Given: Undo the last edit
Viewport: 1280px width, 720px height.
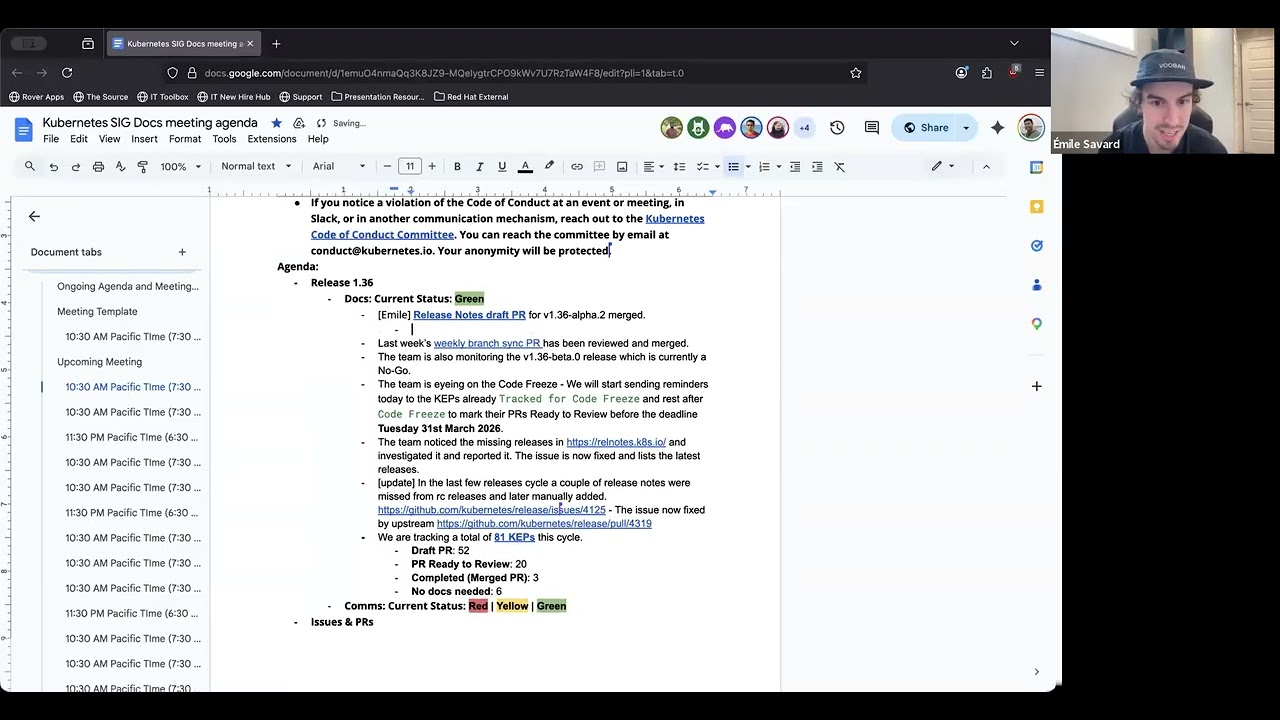Looking at the screenshot, I should click(53, 166).
